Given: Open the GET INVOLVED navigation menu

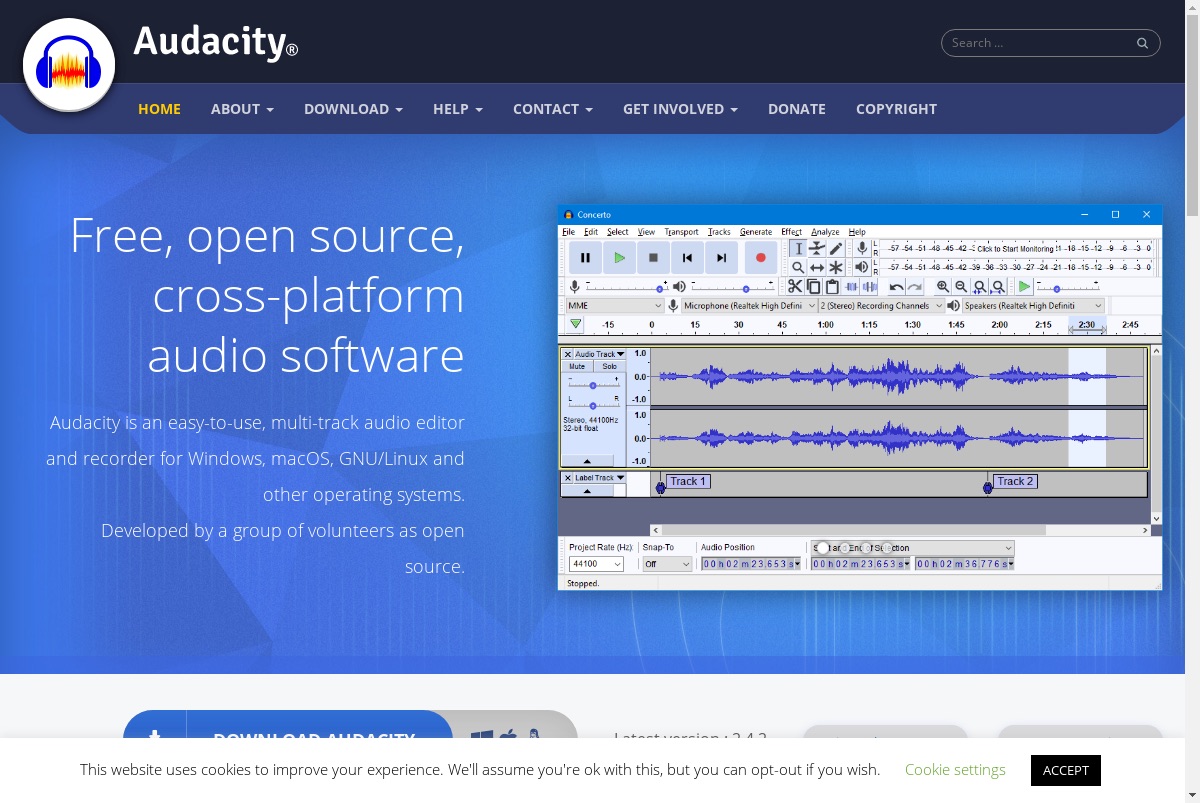Looking at the screenshot, I should 680,109.
